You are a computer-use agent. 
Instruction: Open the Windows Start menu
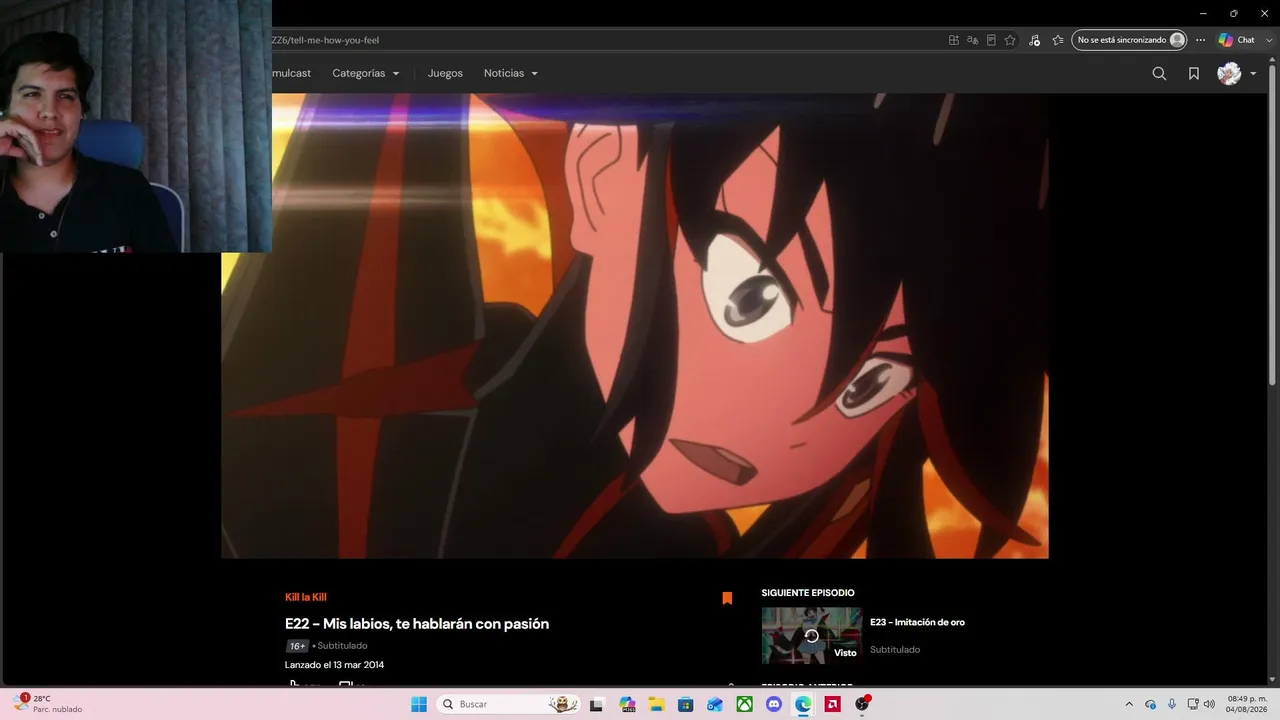(419, 704)
